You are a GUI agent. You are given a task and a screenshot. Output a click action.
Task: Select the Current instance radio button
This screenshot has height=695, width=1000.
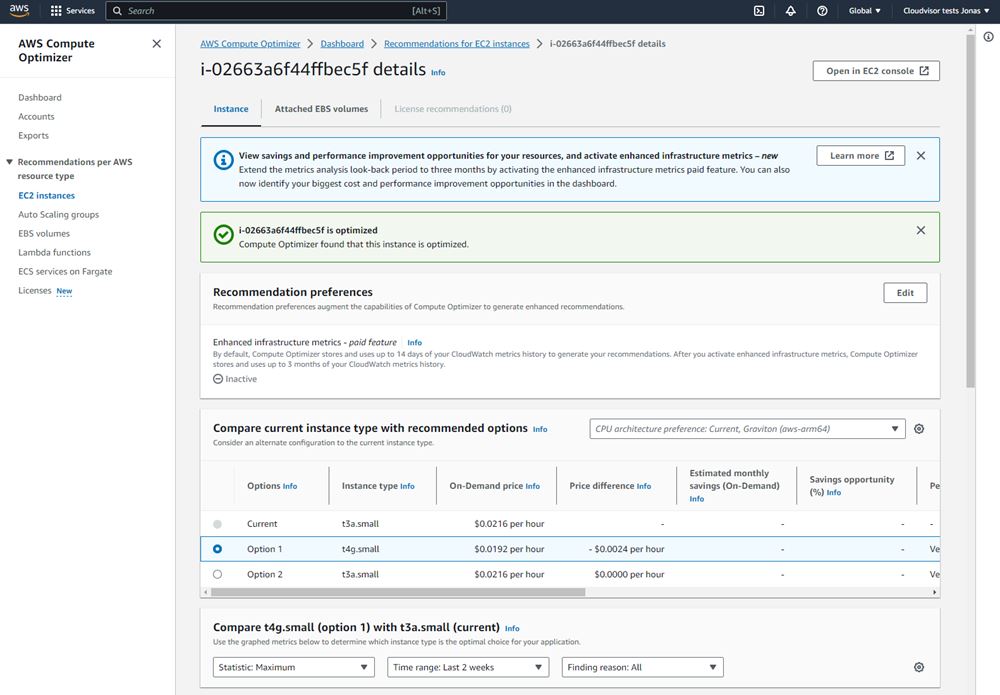(x=217, y=524)
